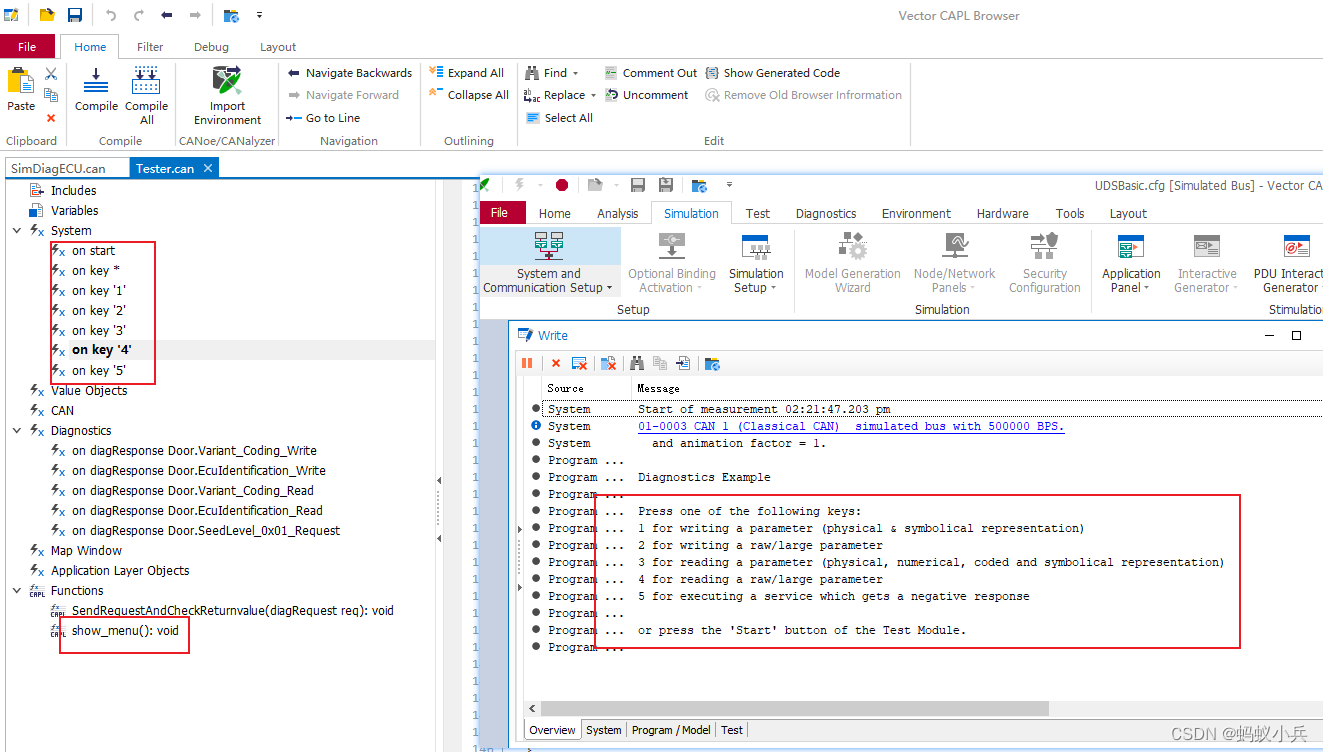Select on key '1' handler
1323x752 pixels.
(98, 291)
